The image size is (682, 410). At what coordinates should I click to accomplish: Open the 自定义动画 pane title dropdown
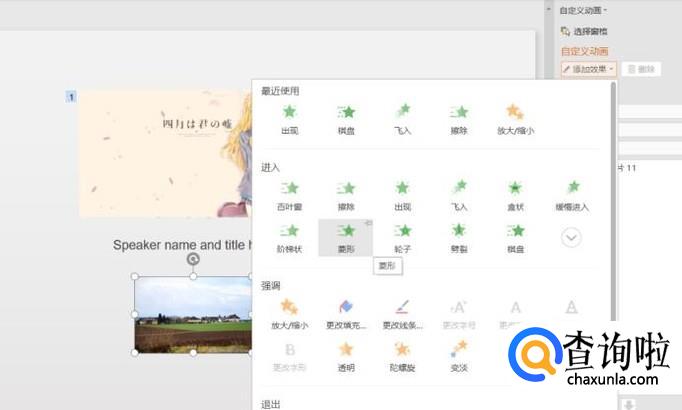click(583, 10)
